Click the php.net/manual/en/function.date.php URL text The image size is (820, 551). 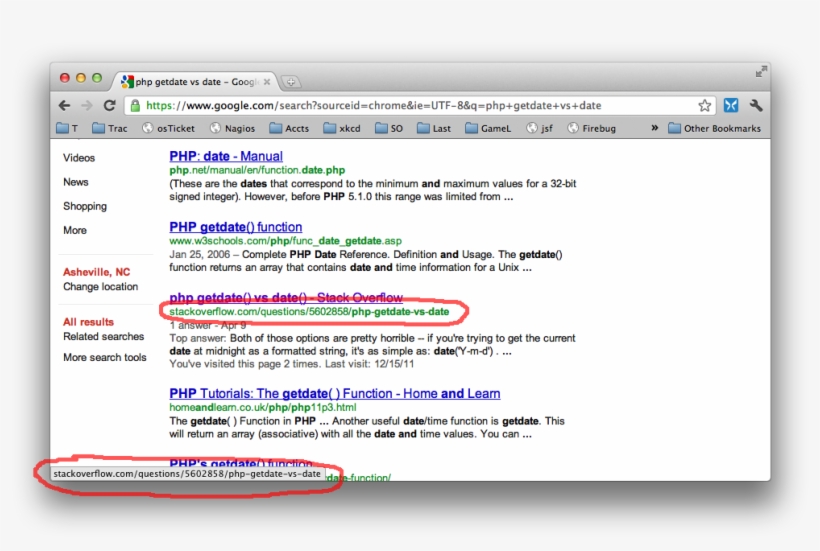point(257,170)
